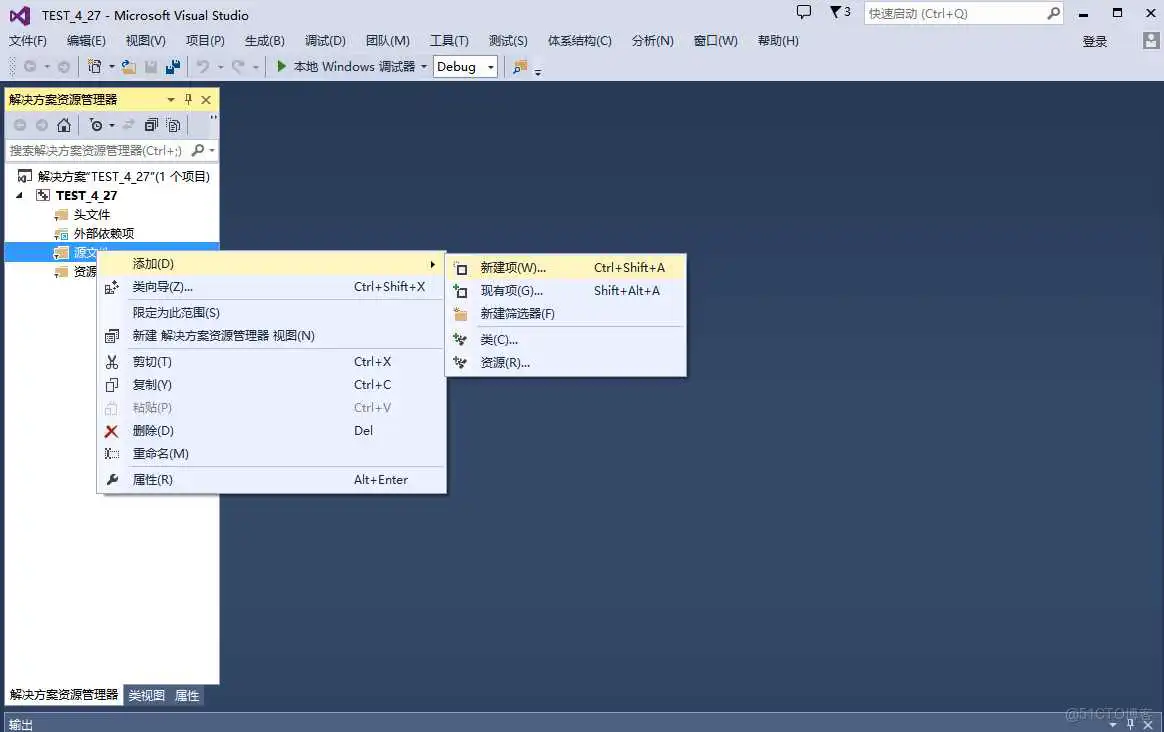Click the Save All toolbar icon
This screenshot has width=1164, height=732.
[x=173, y=67]
